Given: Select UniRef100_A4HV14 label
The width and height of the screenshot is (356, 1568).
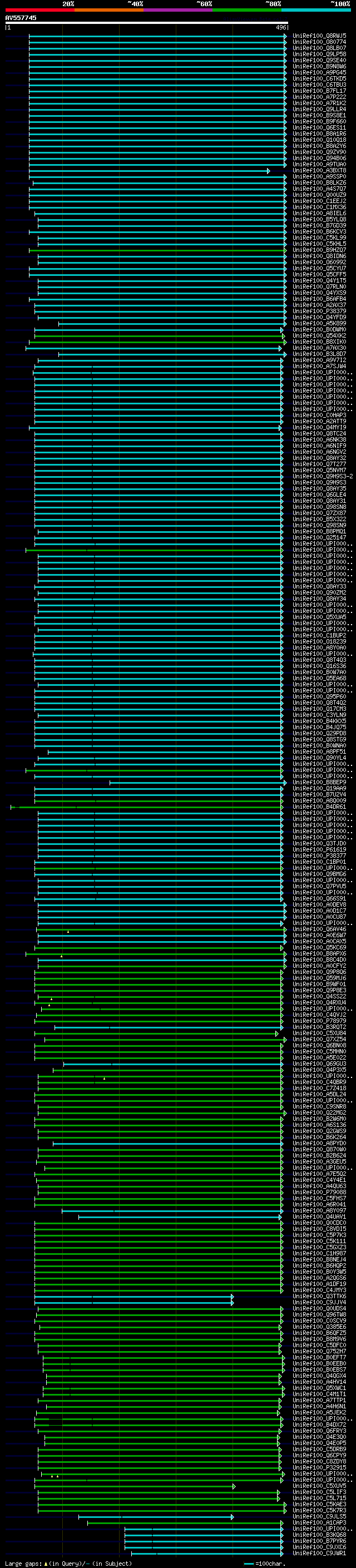Looking at the screenshot, I should [319, 1382].
